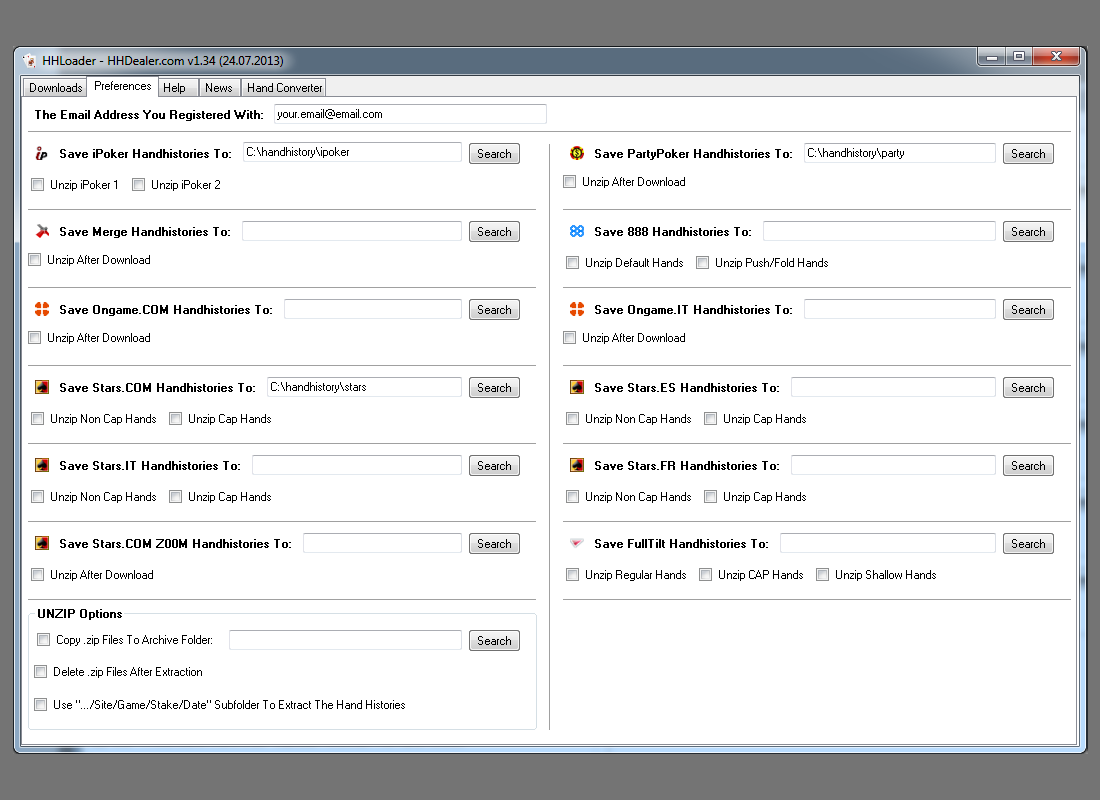Open the News tab

(x=218, y=88)
